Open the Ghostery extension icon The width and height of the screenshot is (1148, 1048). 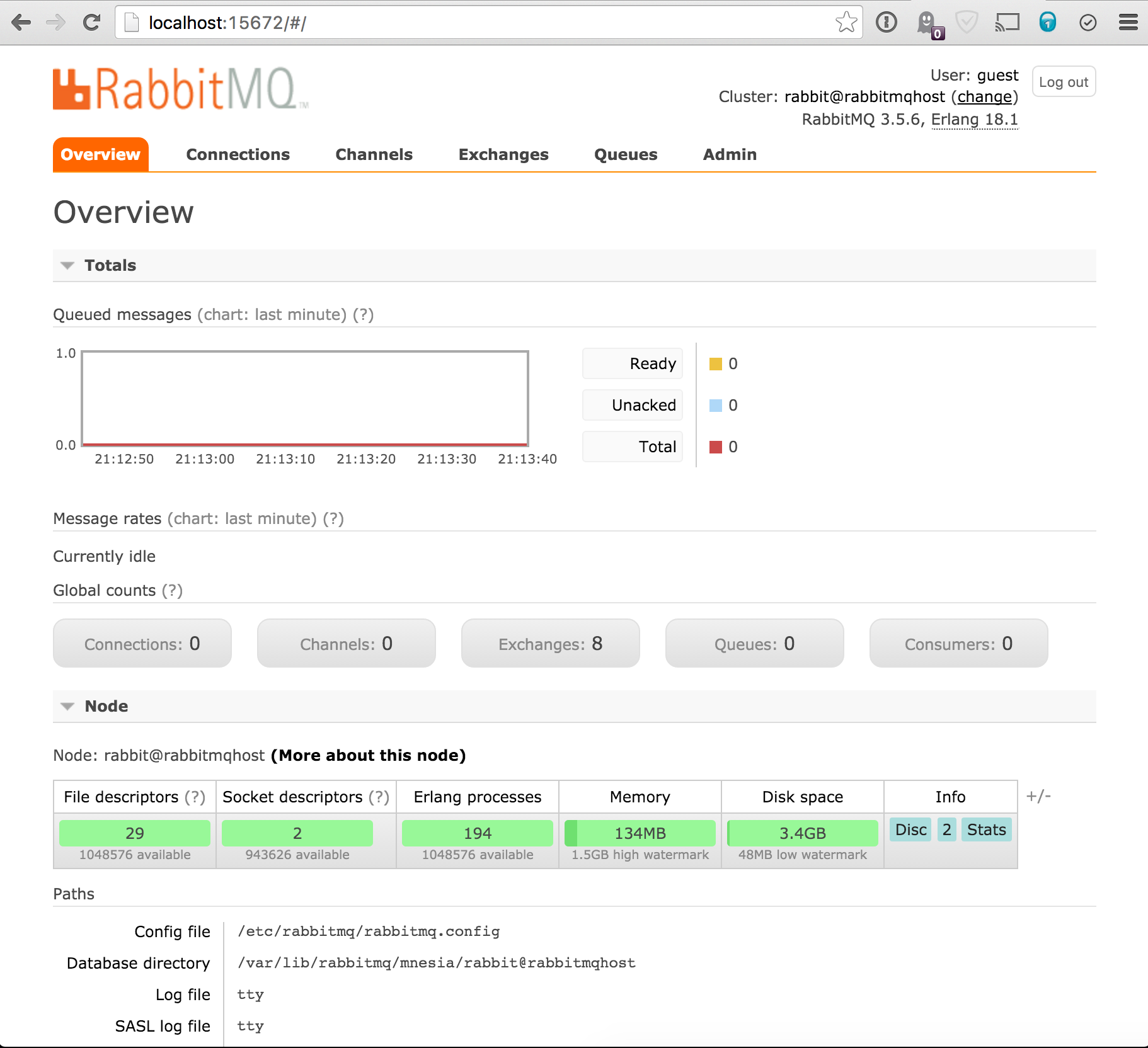pos(929,24)
